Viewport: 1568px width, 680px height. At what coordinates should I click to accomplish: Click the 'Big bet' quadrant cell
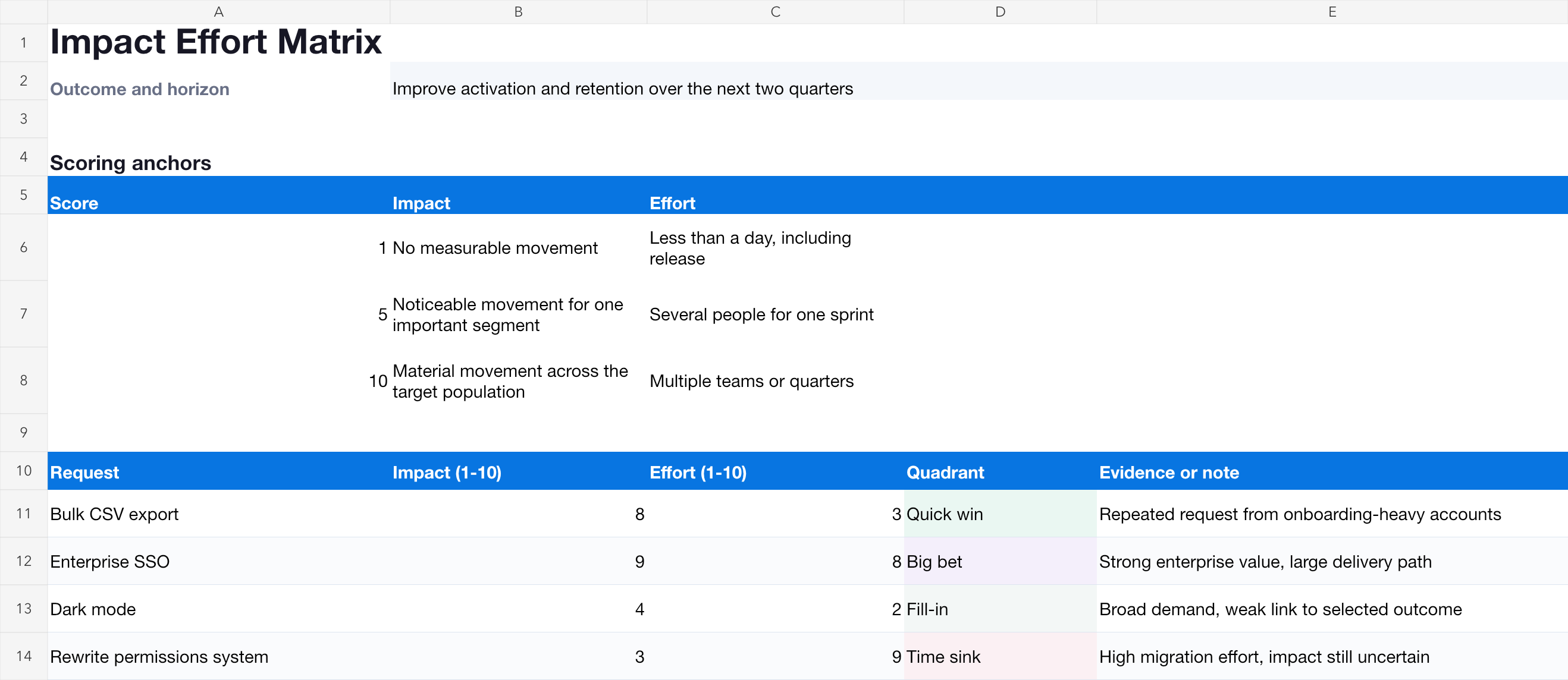click(x=1000, y=561)
